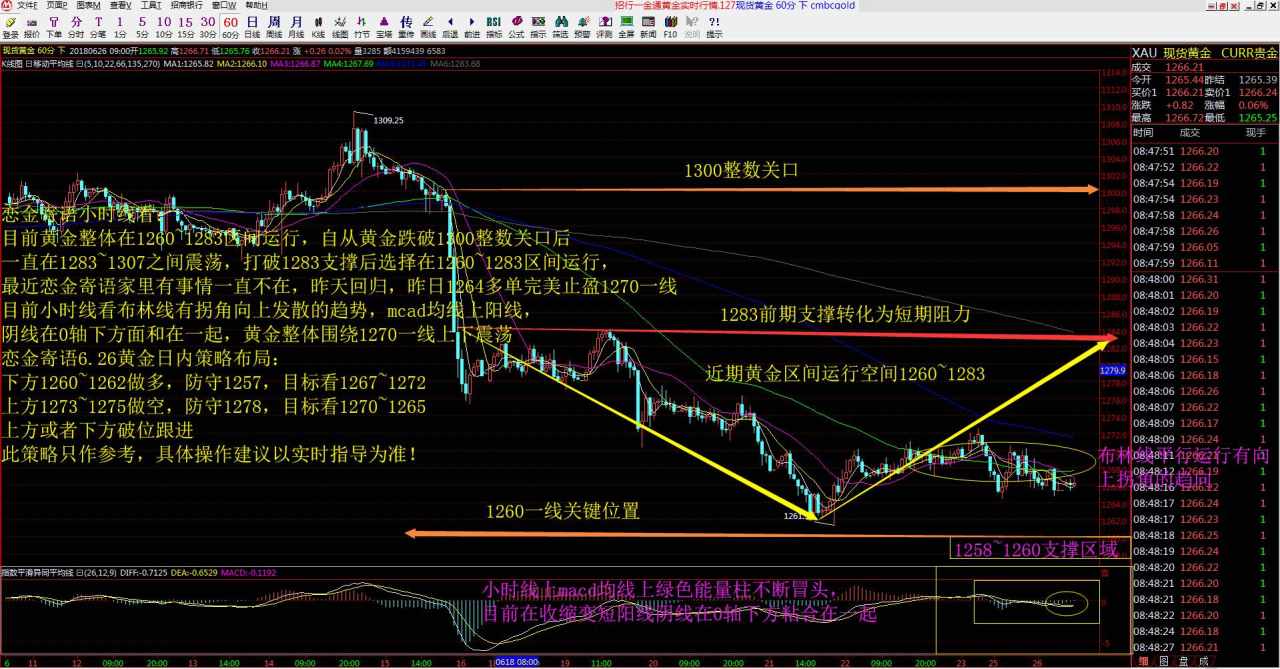This screenshot has width=1280, height=669.
Task: Open the 图表M menu
Action: (x=88, y=6)
